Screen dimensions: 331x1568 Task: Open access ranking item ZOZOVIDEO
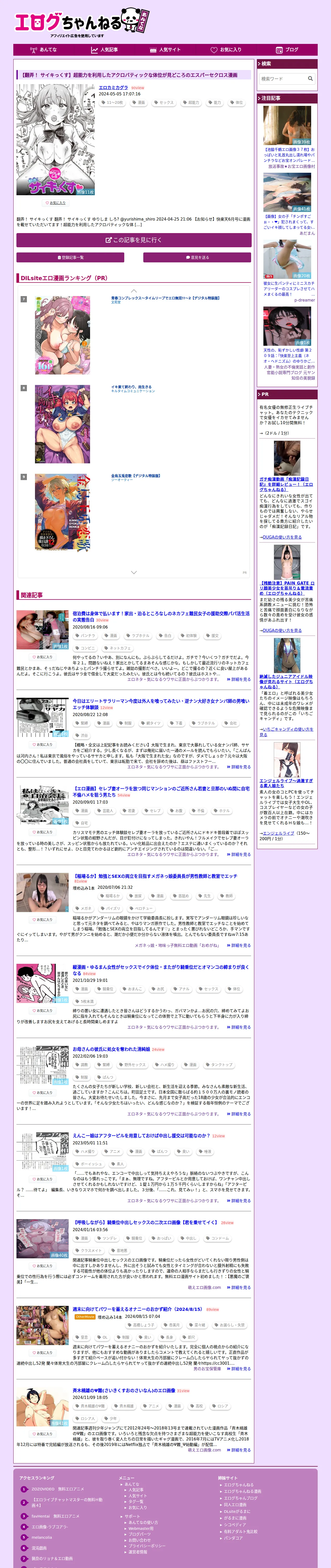58,1489
